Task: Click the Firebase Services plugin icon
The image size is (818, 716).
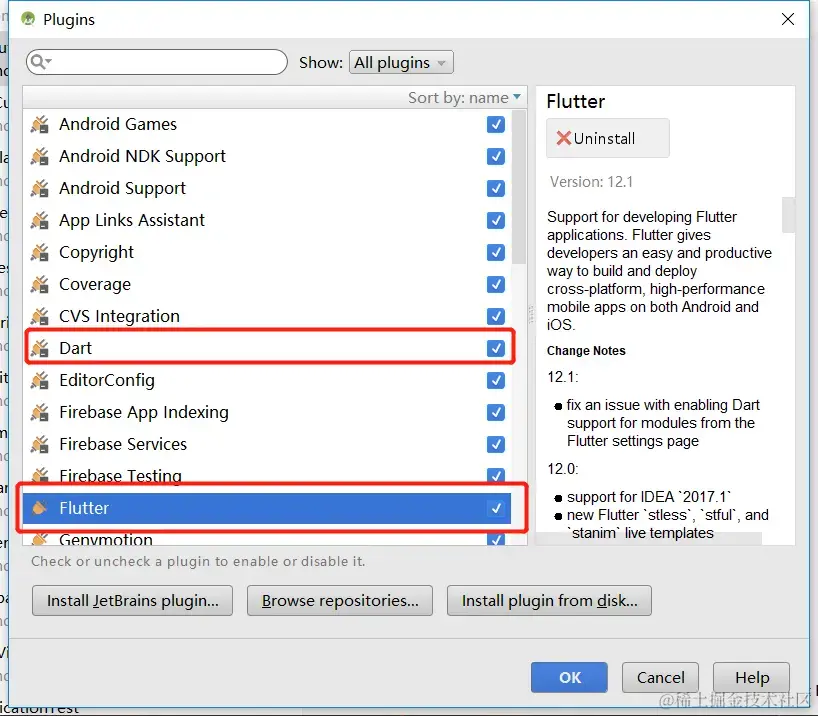Action: [40, 444]
